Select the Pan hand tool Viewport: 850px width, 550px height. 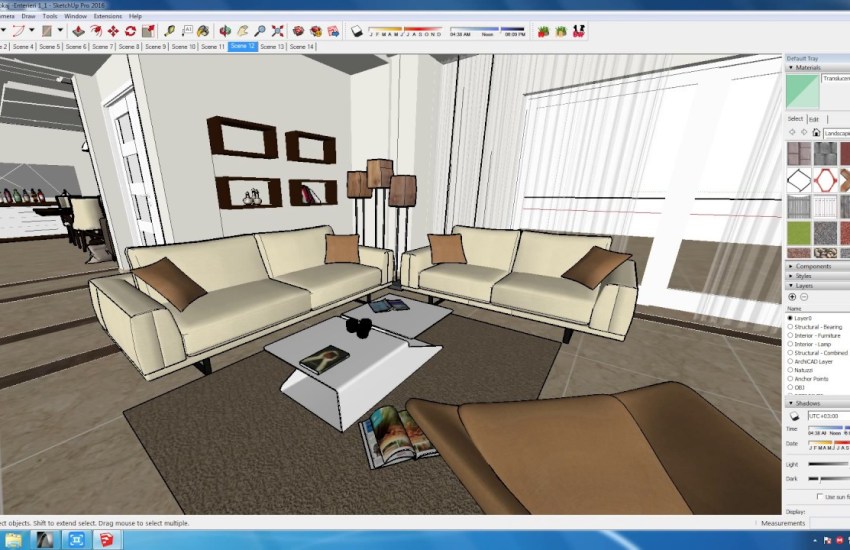click(242, 31)
